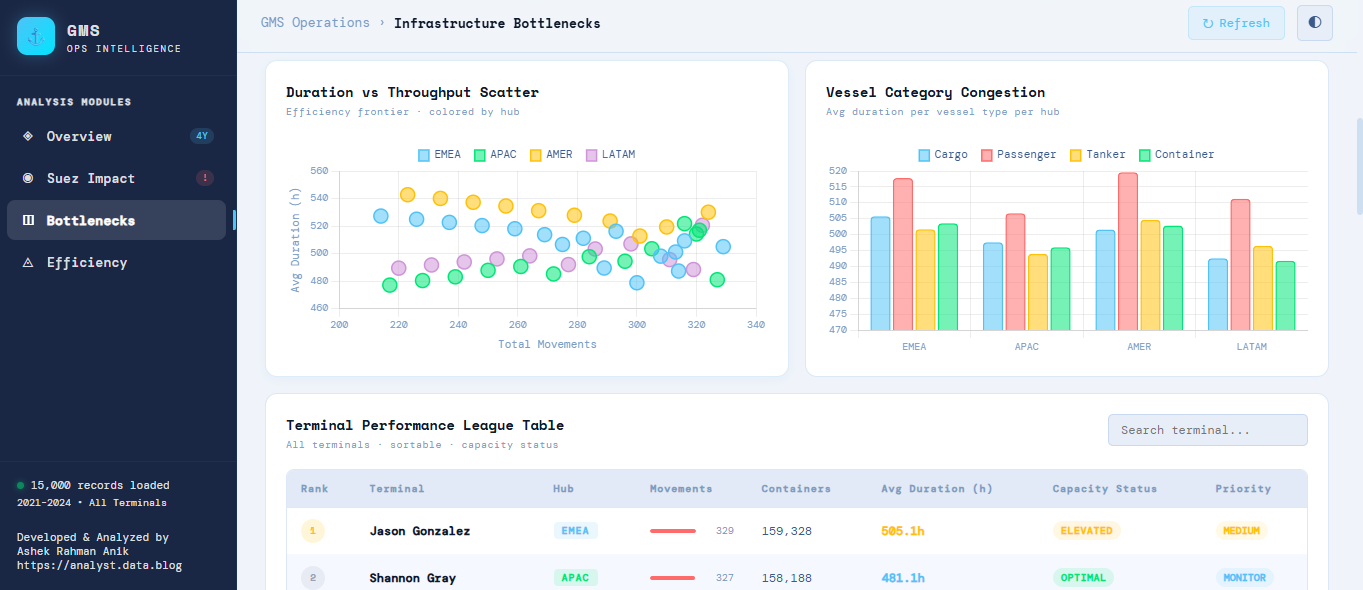Go to GMS Operations breadcrumb

pyautogui.click(x=314, y=23)
